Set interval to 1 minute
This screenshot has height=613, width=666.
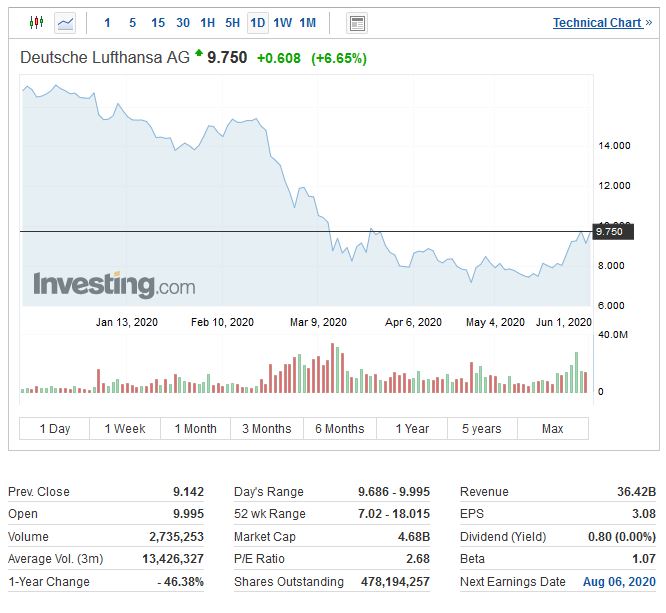[x=107, y=23]
